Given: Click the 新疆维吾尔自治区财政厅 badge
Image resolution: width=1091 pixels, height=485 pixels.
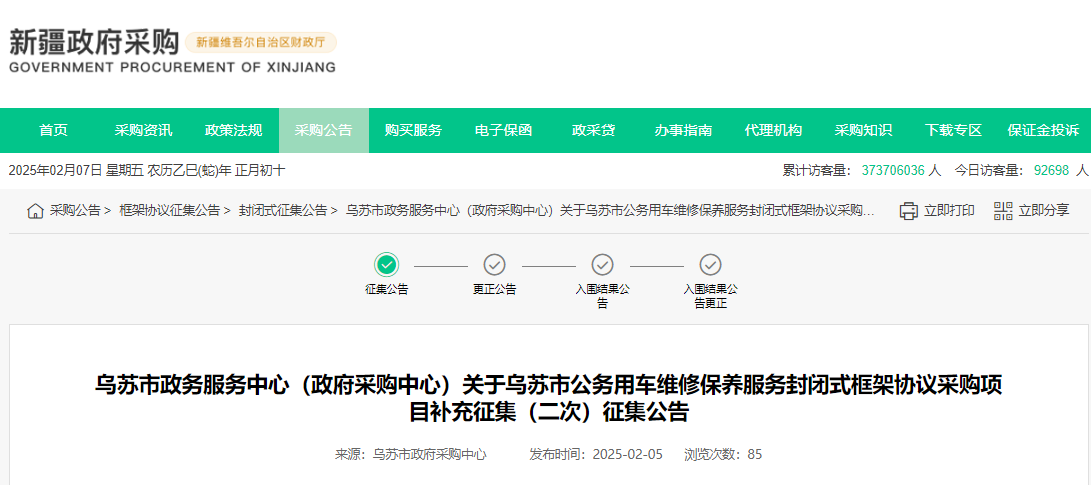Looking at the screenshot, I should pyautogui.click(x=261, y=43).
